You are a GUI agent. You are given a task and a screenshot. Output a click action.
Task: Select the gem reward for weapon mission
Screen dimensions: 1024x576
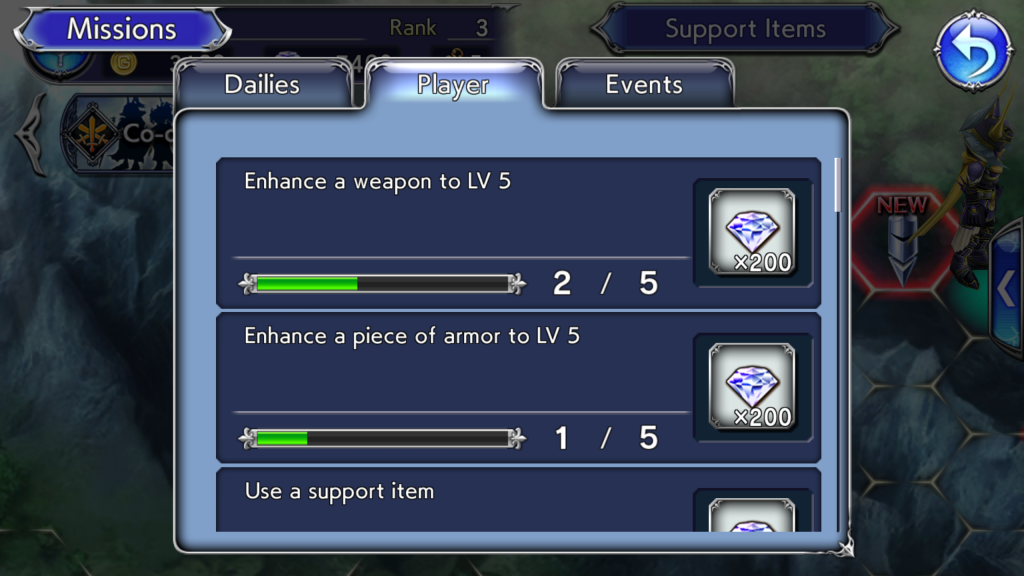point(752,232)
